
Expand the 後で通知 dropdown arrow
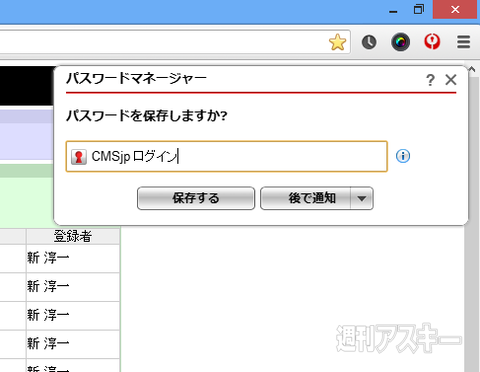click(362, 198)
